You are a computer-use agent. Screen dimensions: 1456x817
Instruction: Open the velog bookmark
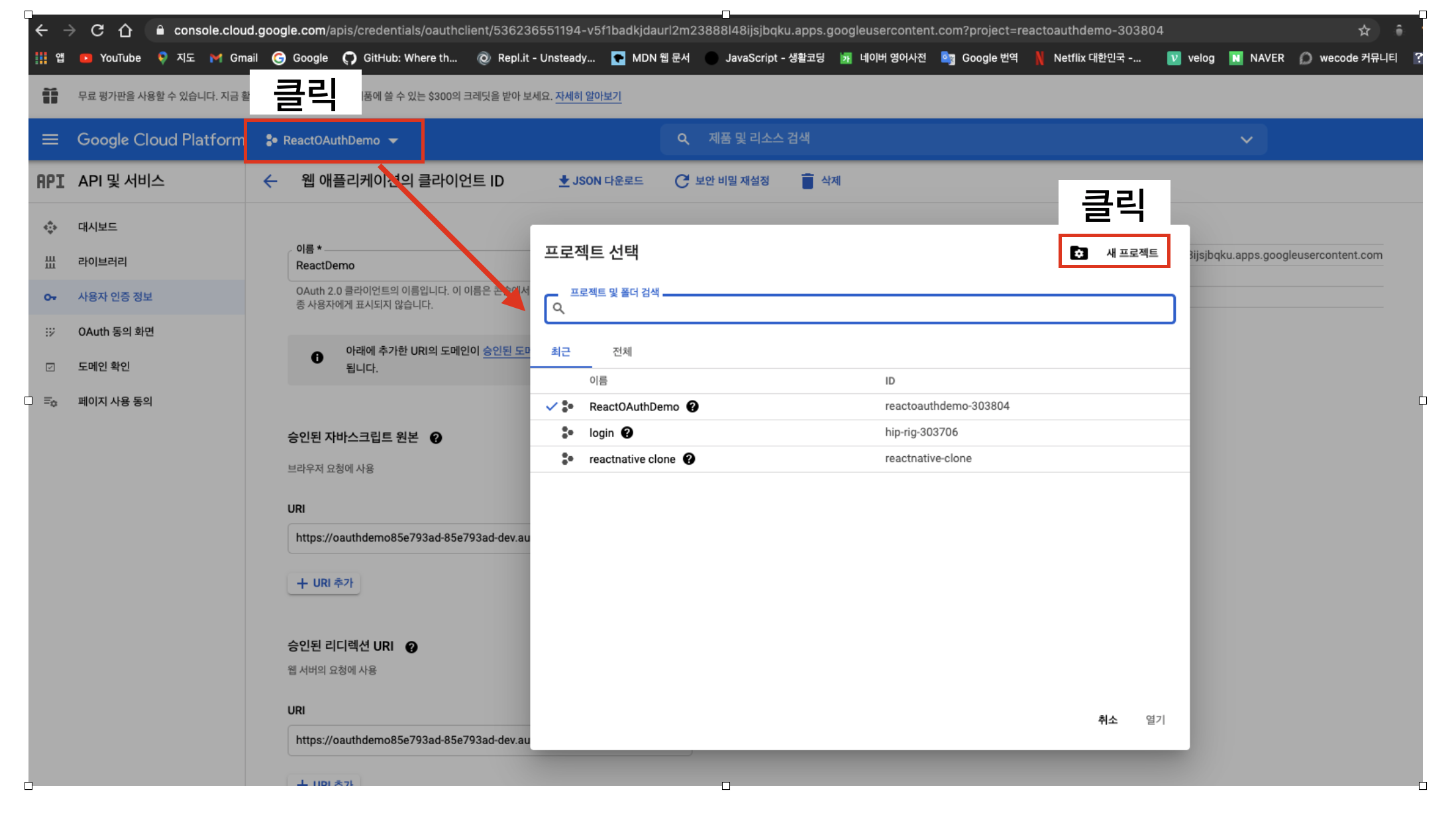click(x=1191, y=58)
